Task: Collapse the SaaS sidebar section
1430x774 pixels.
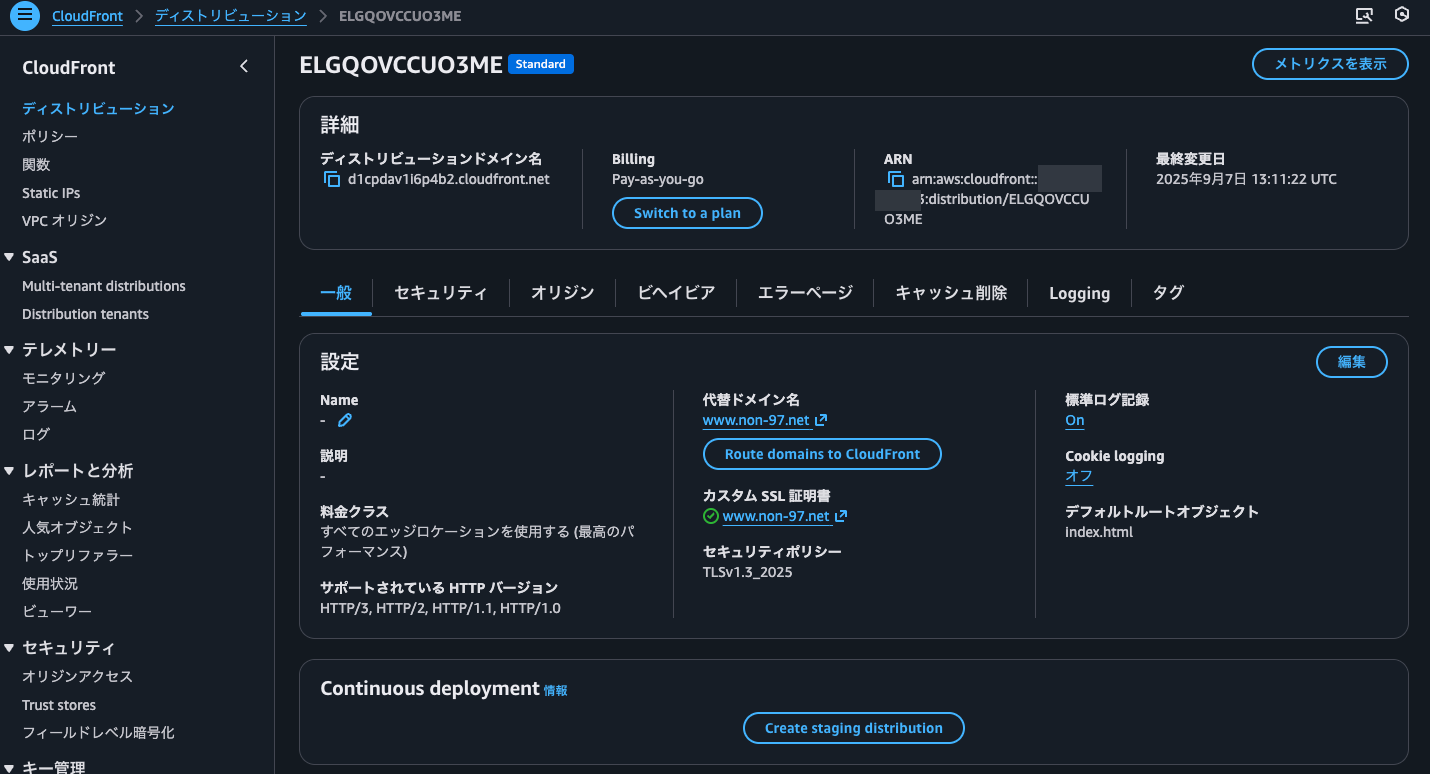Action: point(9,258)
